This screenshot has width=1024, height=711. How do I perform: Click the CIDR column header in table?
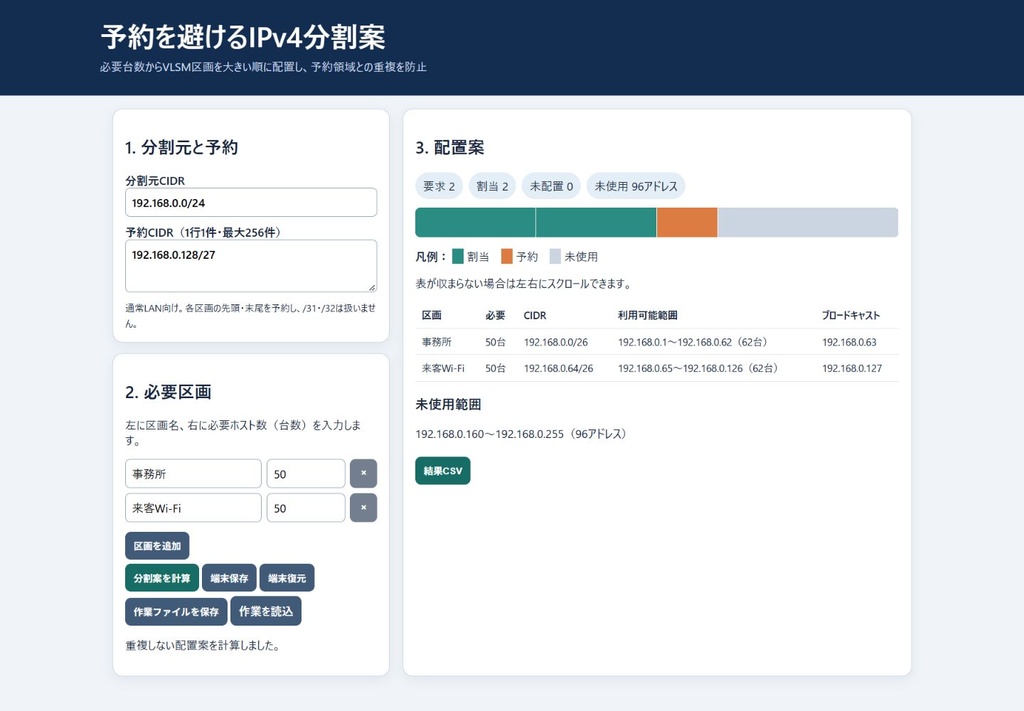(535, 315)
